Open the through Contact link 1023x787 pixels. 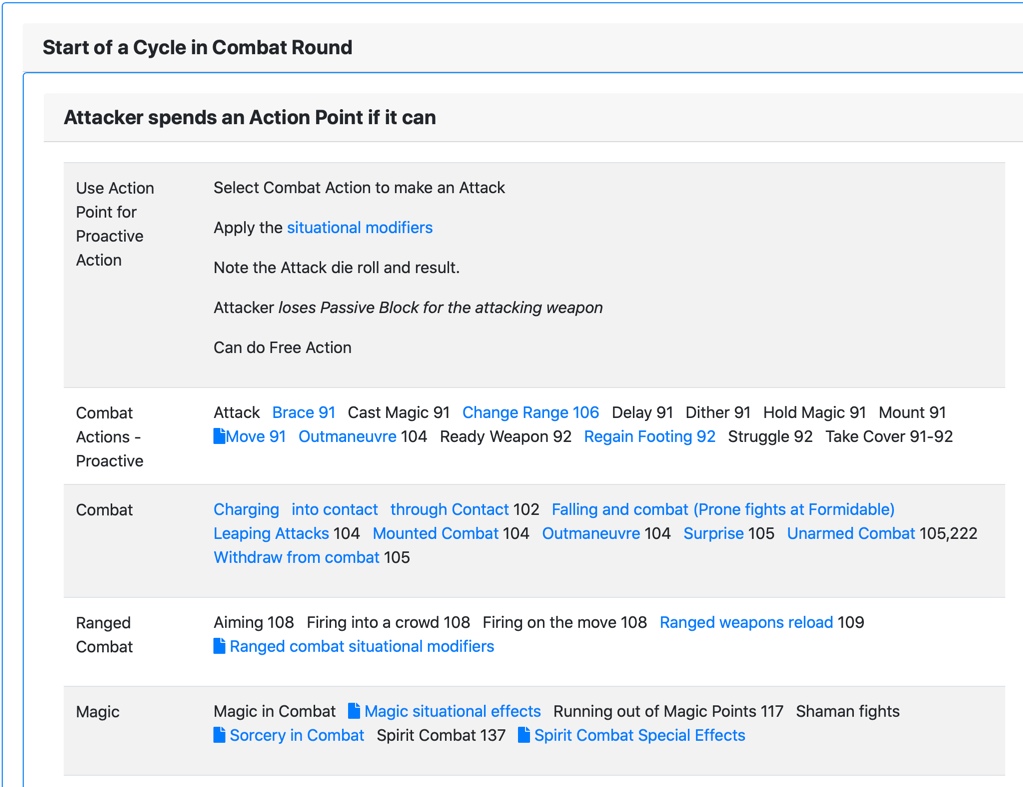(x=449, y=509)
